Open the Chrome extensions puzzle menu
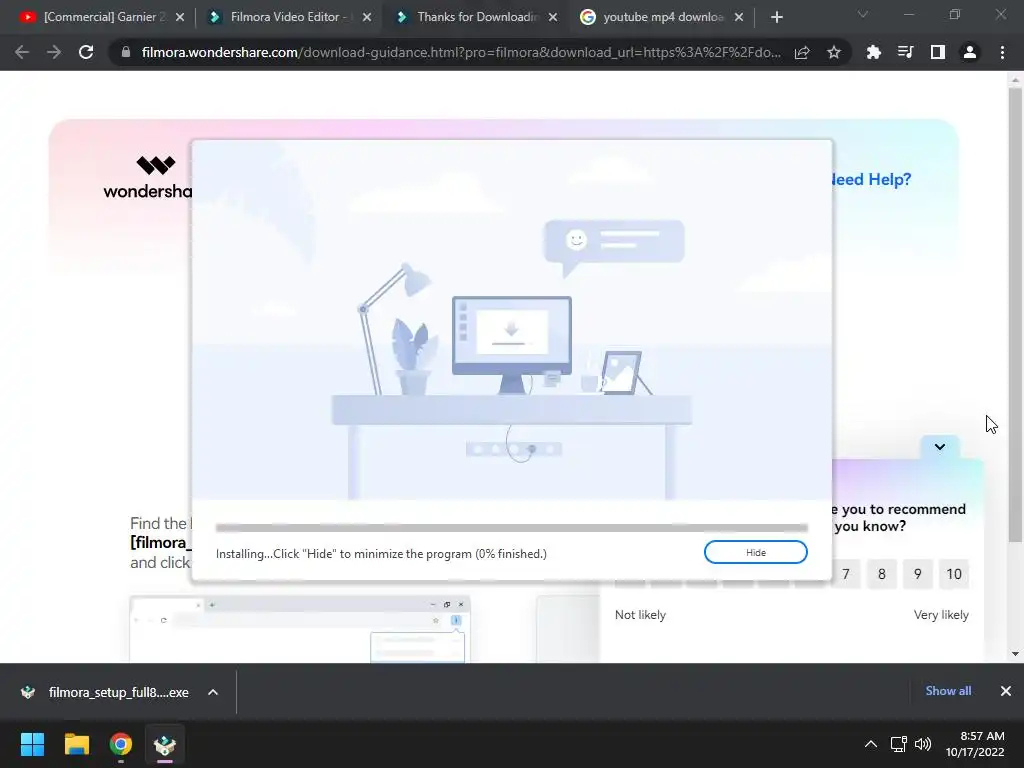1024x768 pixels. click(873, 52)
